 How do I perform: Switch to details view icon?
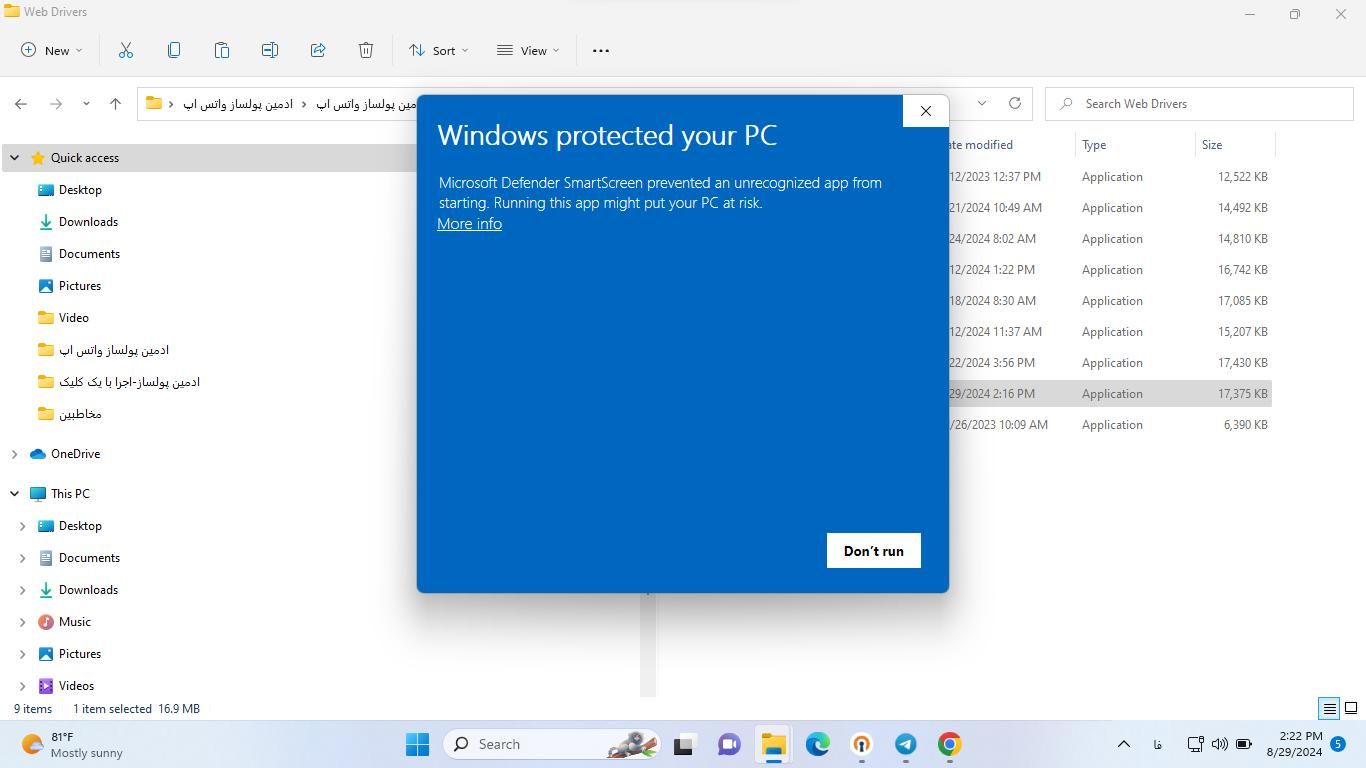1329,709
